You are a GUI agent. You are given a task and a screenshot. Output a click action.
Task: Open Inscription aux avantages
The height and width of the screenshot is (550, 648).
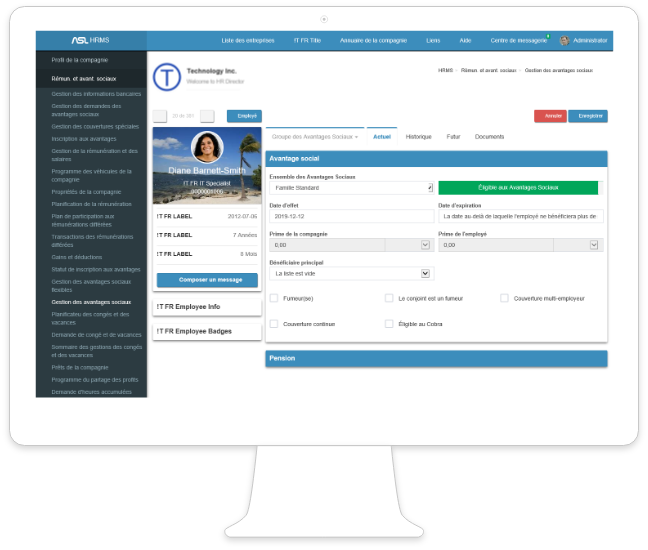tap(83, 139)
